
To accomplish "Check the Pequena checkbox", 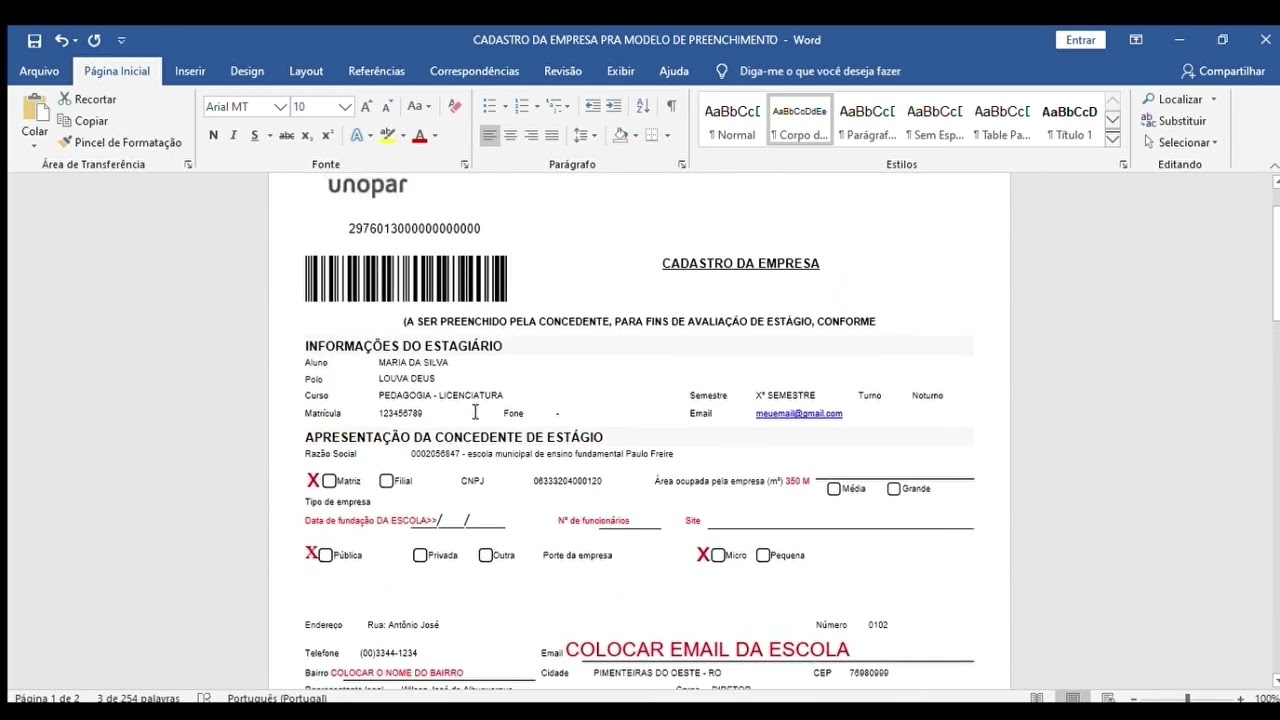I will pos(763,555).
